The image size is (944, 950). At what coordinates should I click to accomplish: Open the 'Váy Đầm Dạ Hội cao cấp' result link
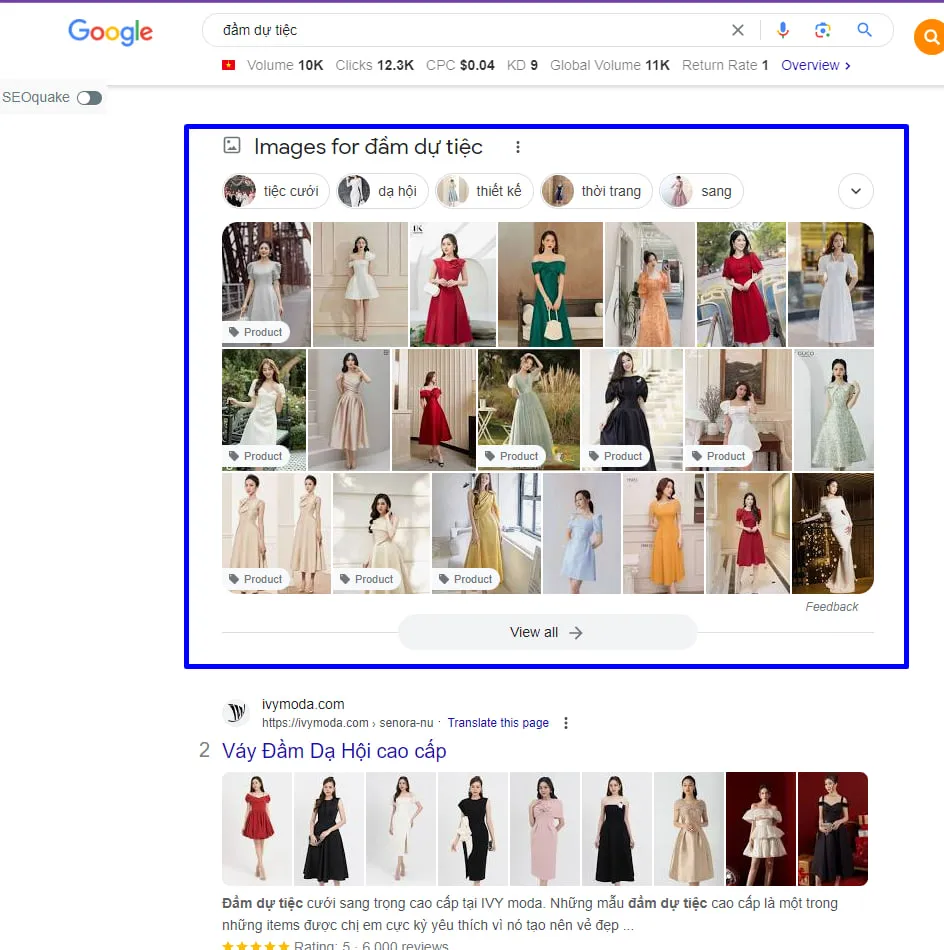[334, 750]
